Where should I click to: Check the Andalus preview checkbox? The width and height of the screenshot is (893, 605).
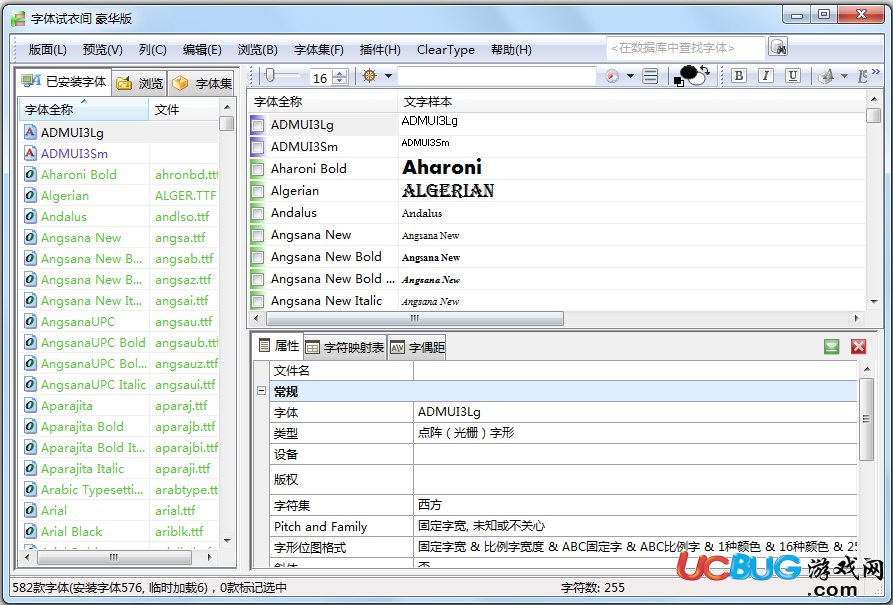tap(258, 213)
